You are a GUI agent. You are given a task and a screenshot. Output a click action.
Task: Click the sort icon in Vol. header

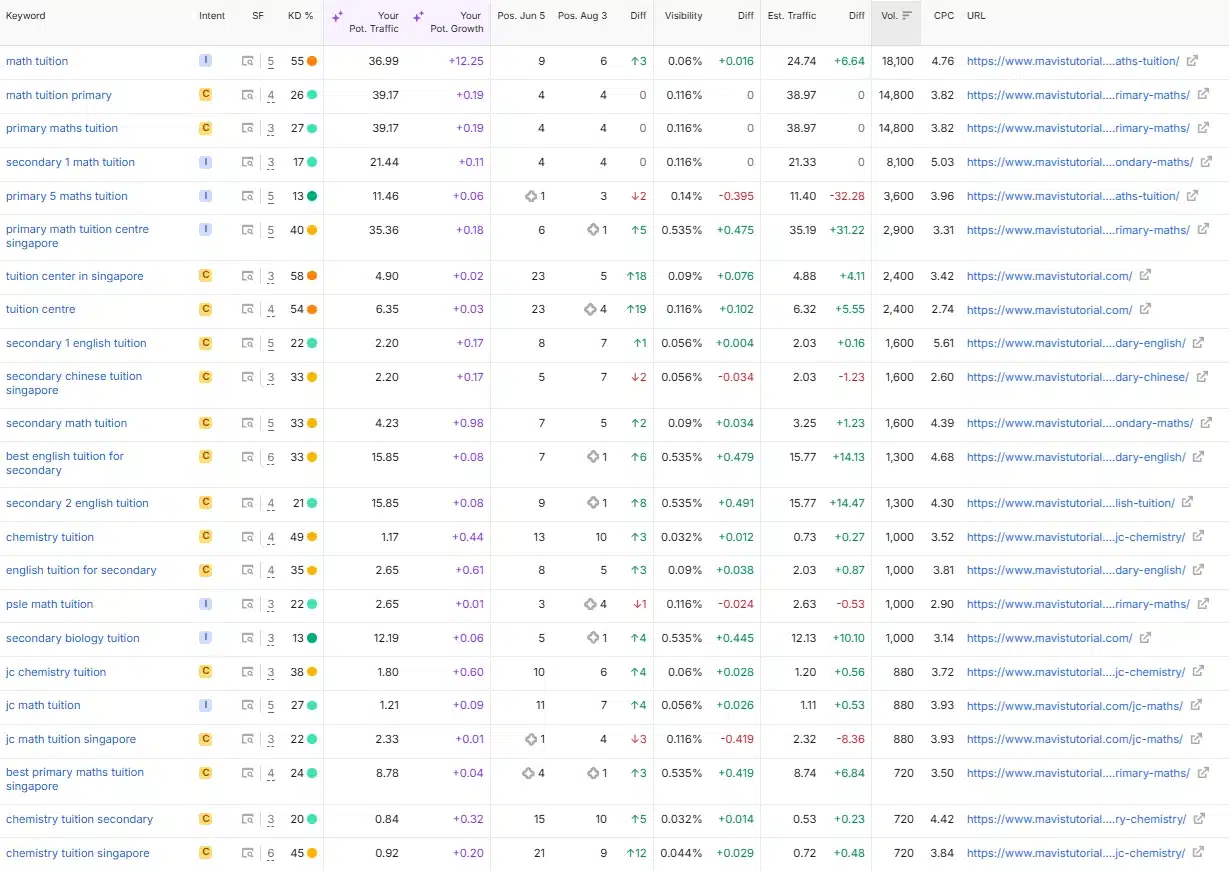(x=907, y=16)
